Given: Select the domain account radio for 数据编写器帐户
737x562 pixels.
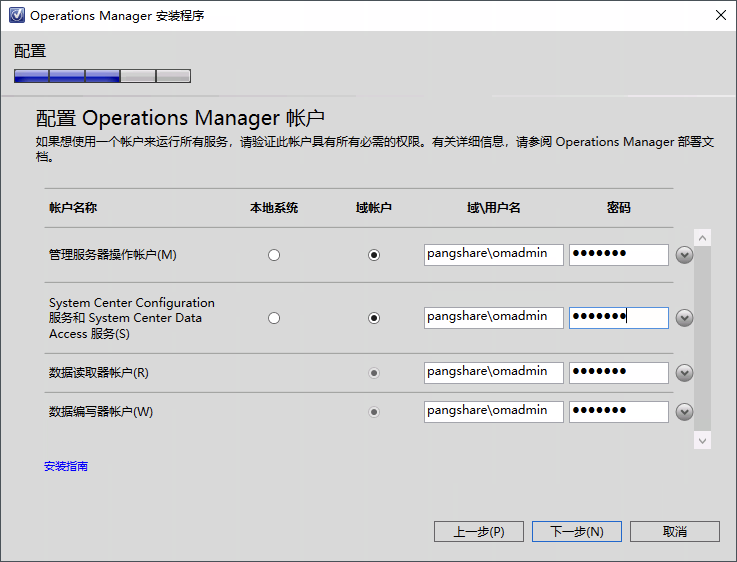Looking at the screenshot, I should tap(374, 412).
